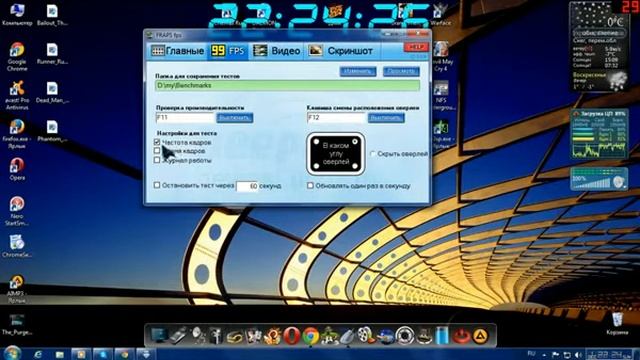The width and height of the screenshot is (640, 360).
Task: Enable the Время кадров checkbox
Action: point(157,151)
